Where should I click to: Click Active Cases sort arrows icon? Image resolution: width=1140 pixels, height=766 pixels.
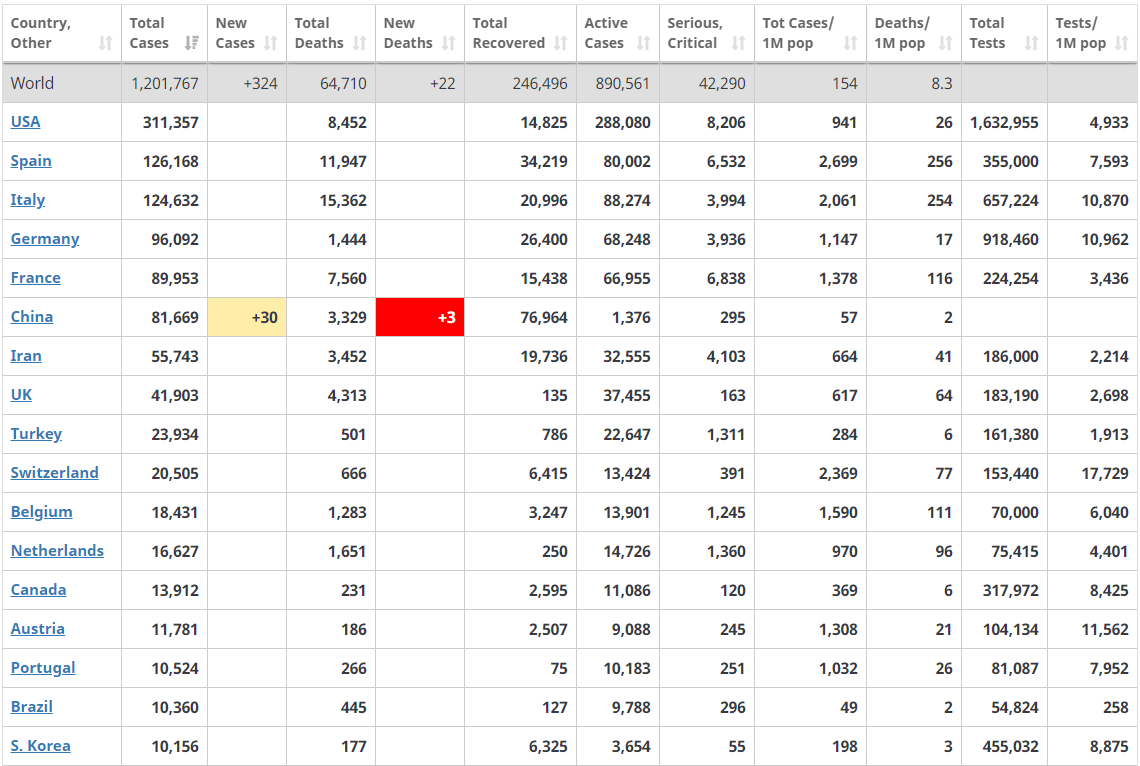(644, 43)
